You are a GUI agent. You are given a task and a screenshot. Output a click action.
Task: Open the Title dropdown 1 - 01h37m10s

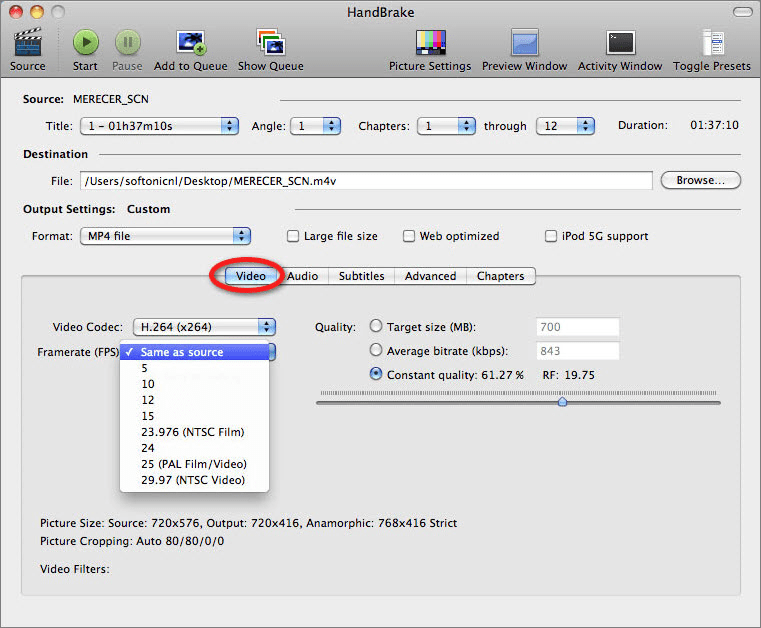click(159, 126)
